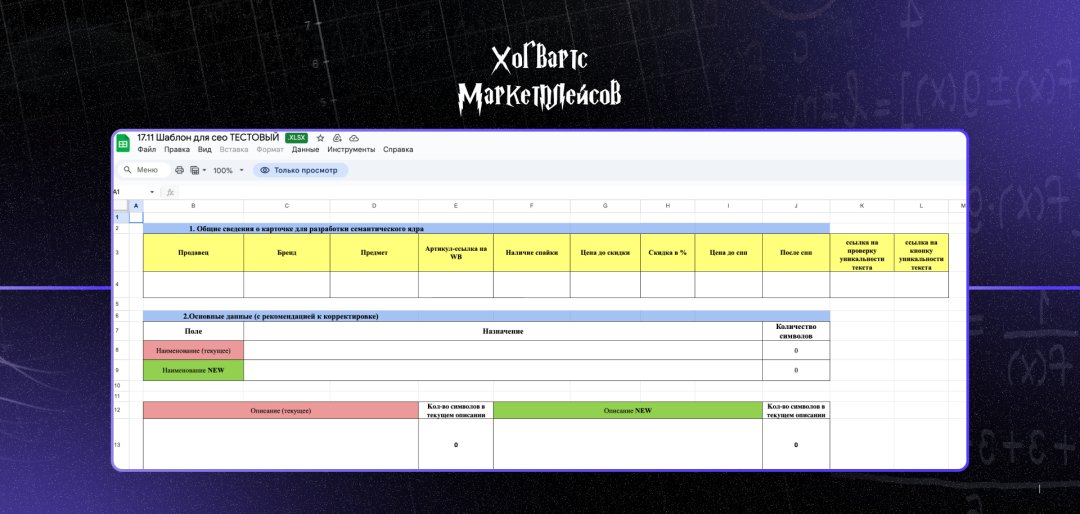Screen dimensions: 1080x514
Task: Select the green Наименование NEW cell
Action: pos(193,370)
